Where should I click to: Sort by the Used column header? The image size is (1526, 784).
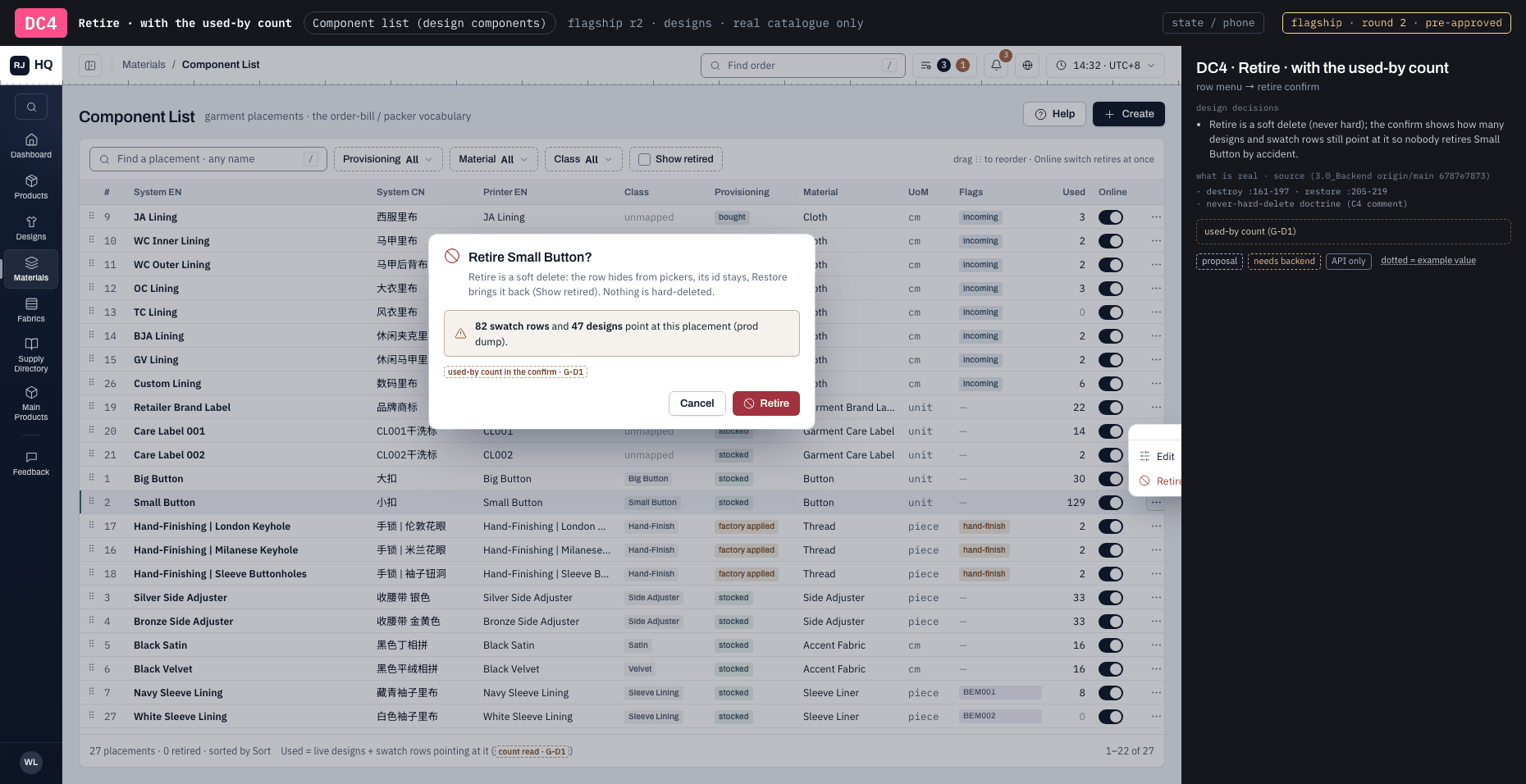pyautogui.click(x=1074, y=192)
